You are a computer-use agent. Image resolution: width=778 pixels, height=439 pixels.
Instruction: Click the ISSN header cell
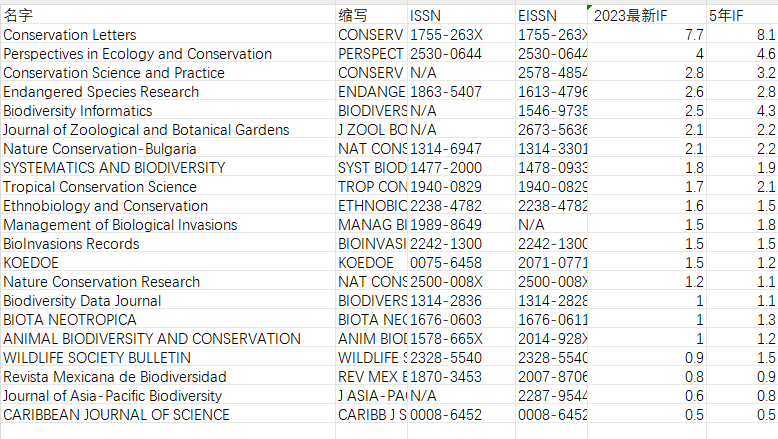point(461,15)
